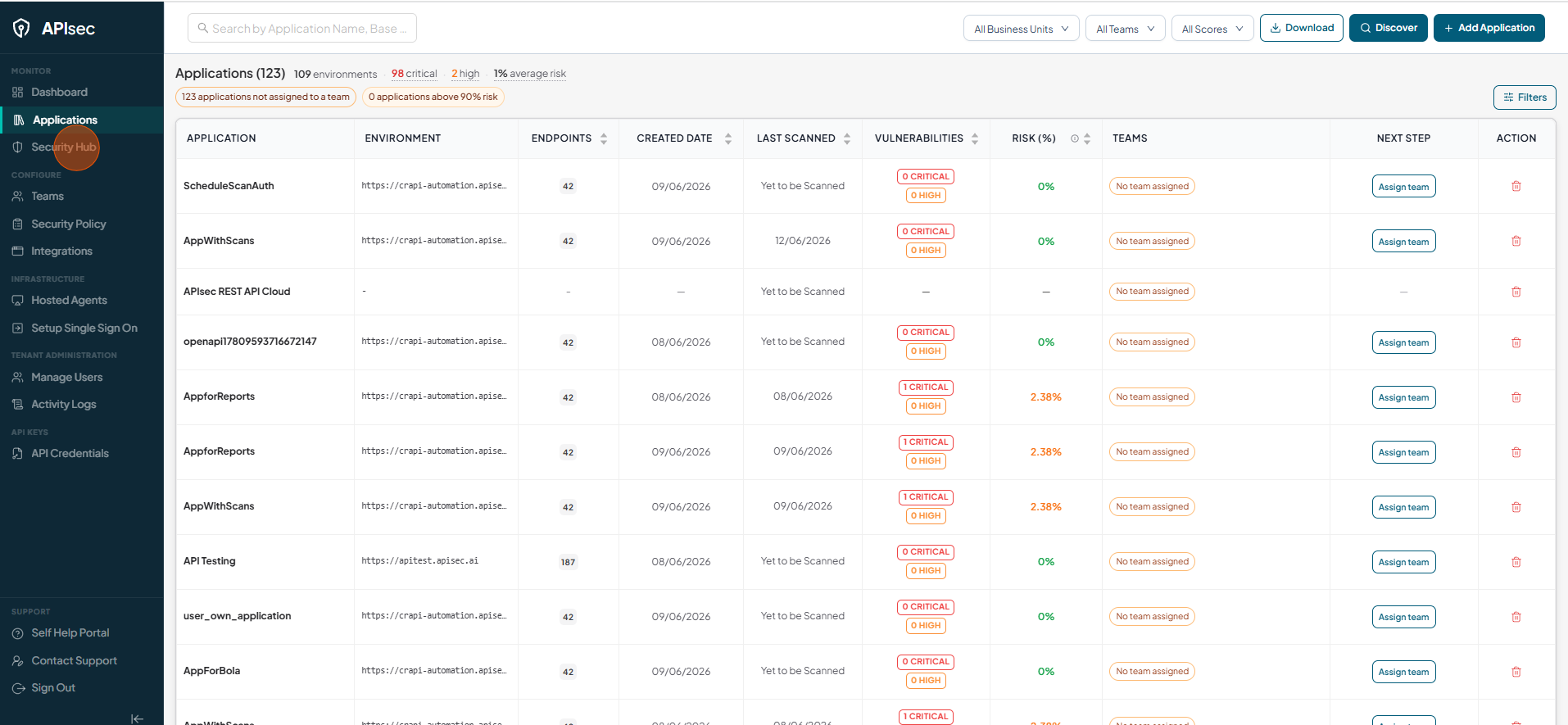Click 0 HIGH badge in AppForBola row

(926, 681)
